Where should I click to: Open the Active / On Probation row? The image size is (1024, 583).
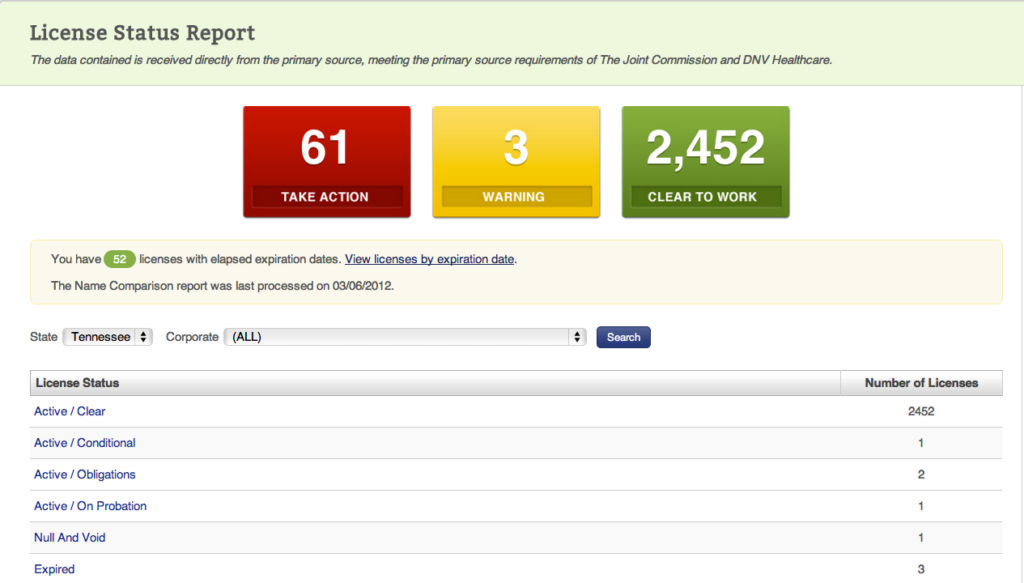point(90,506)
